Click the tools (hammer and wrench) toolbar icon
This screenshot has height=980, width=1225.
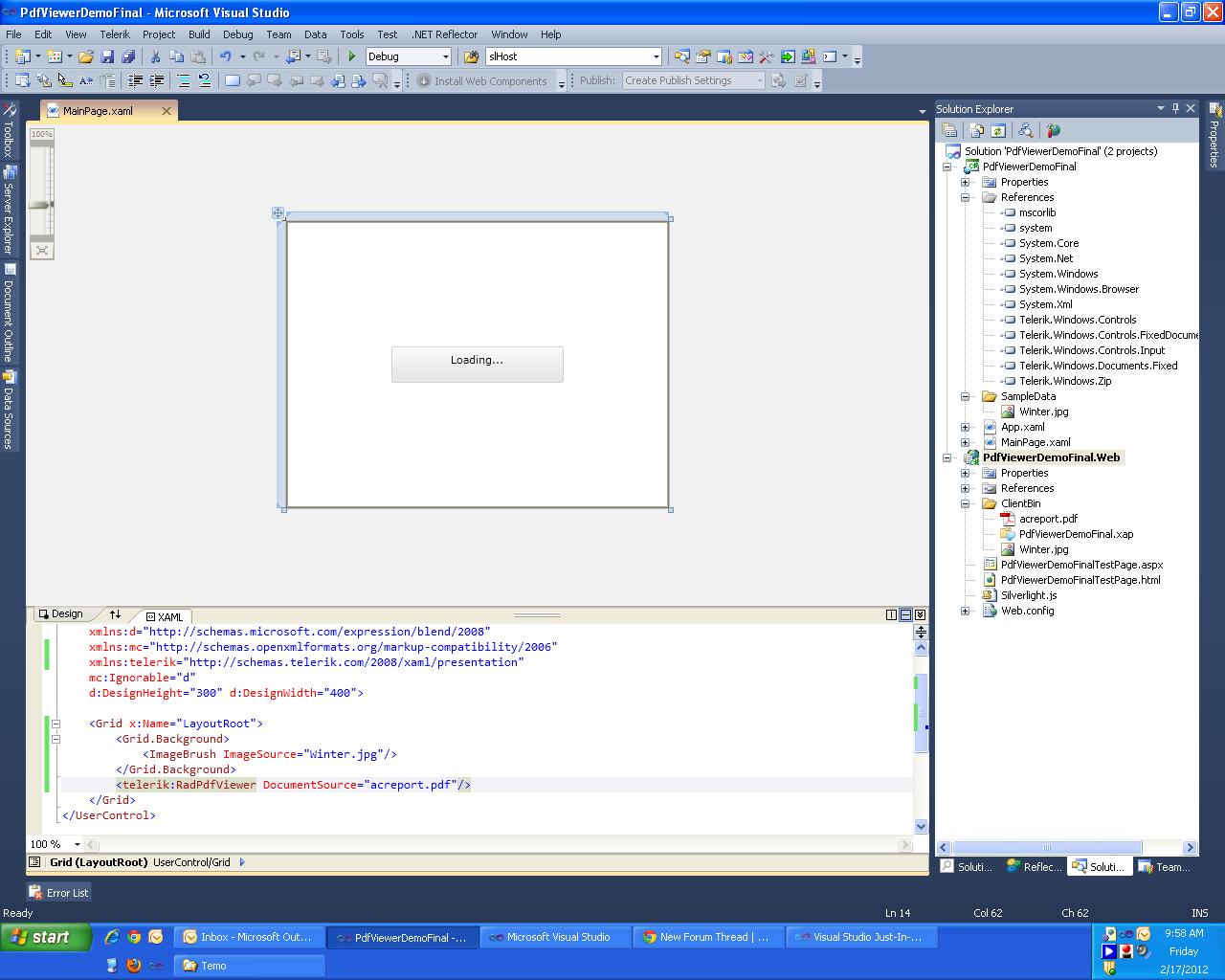(766, 57)
